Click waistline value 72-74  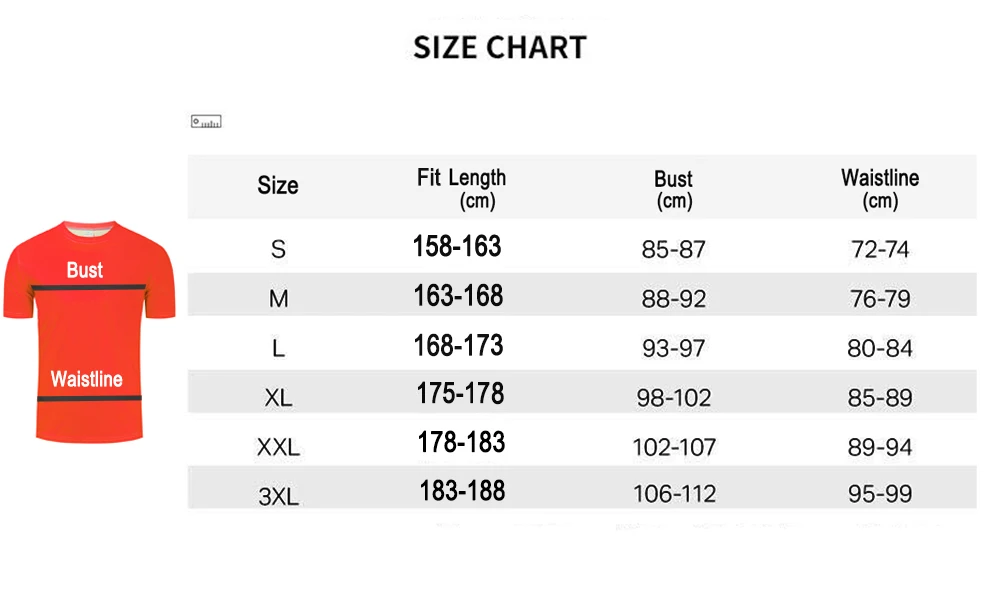coord(880,249)
